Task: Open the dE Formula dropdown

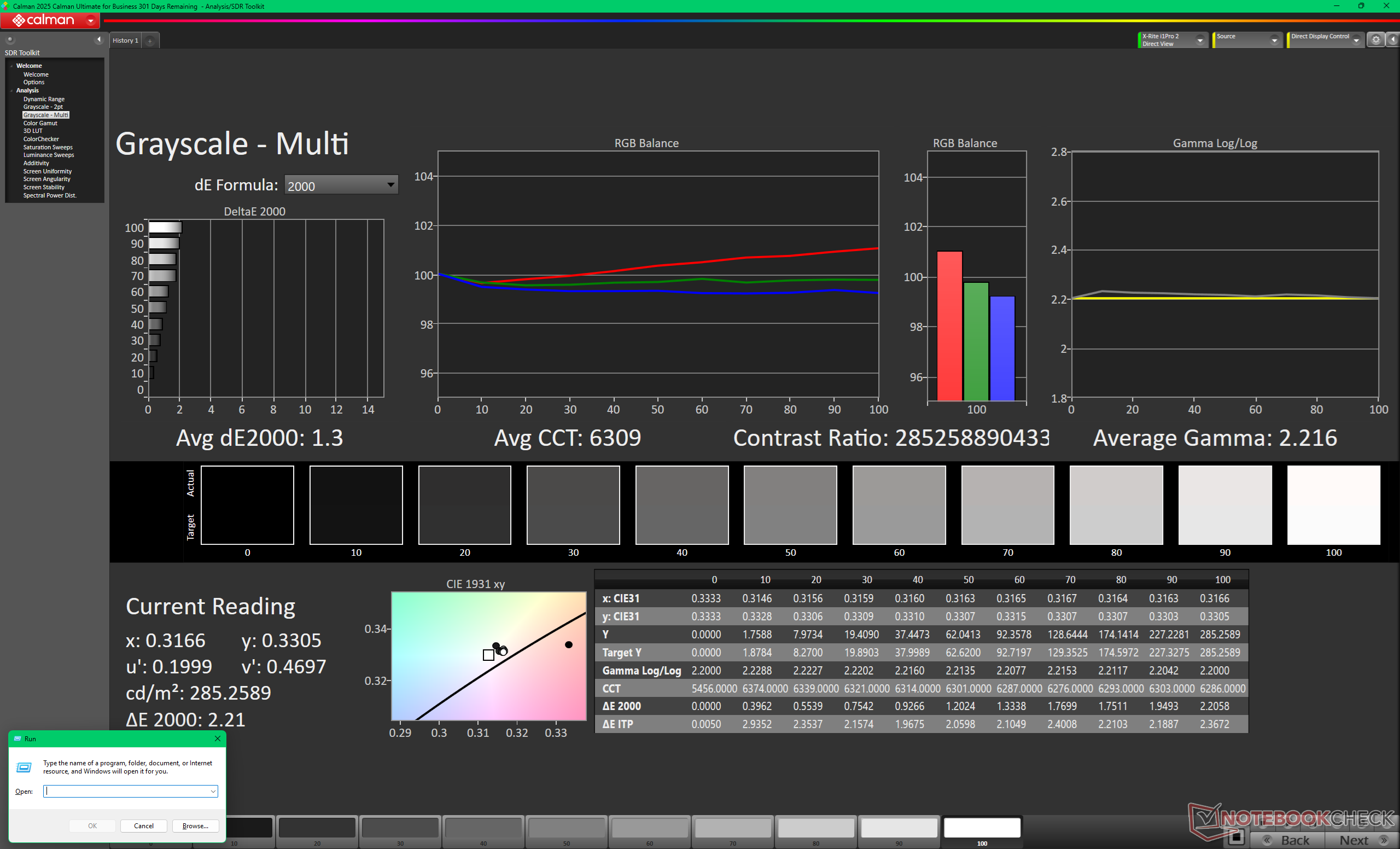Action: point(340,185)
